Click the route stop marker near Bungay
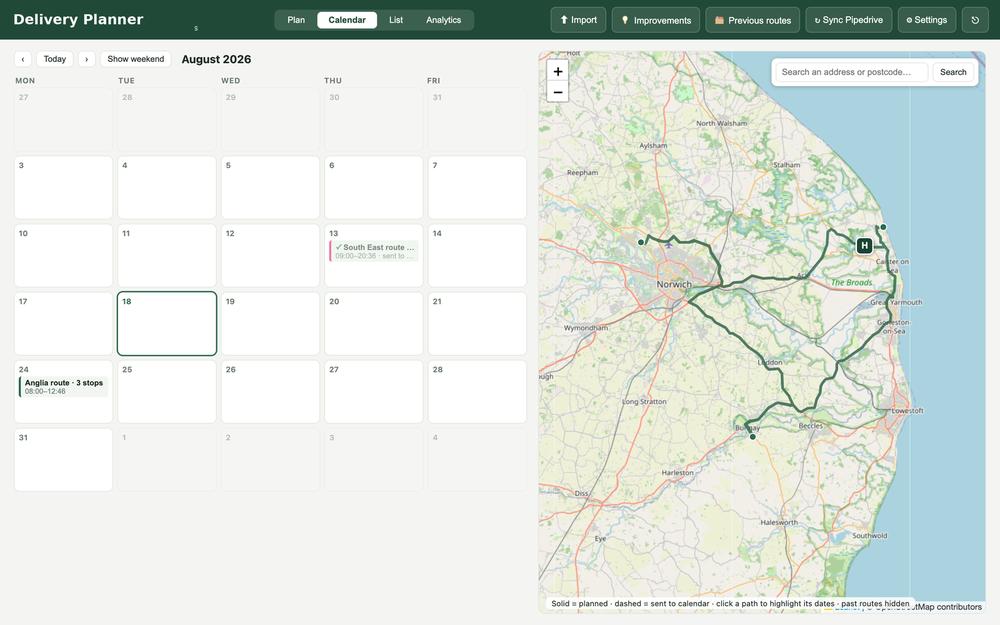Viewport: 1000px width, 625px height. 753,437
